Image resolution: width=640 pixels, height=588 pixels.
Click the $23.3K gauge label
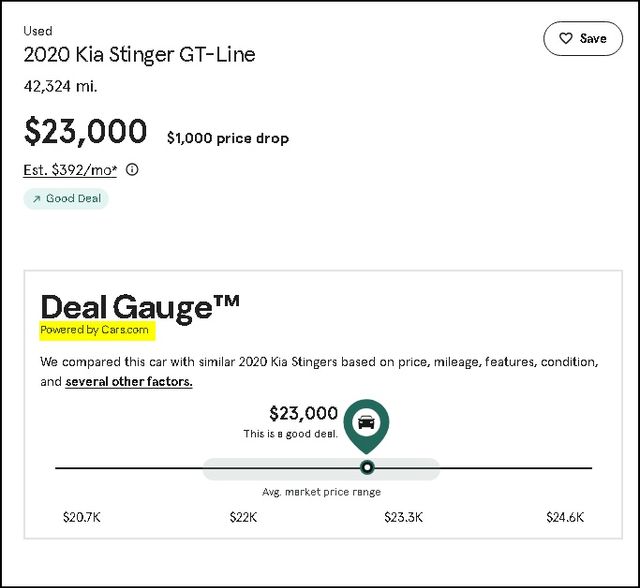tap(403, 517)
